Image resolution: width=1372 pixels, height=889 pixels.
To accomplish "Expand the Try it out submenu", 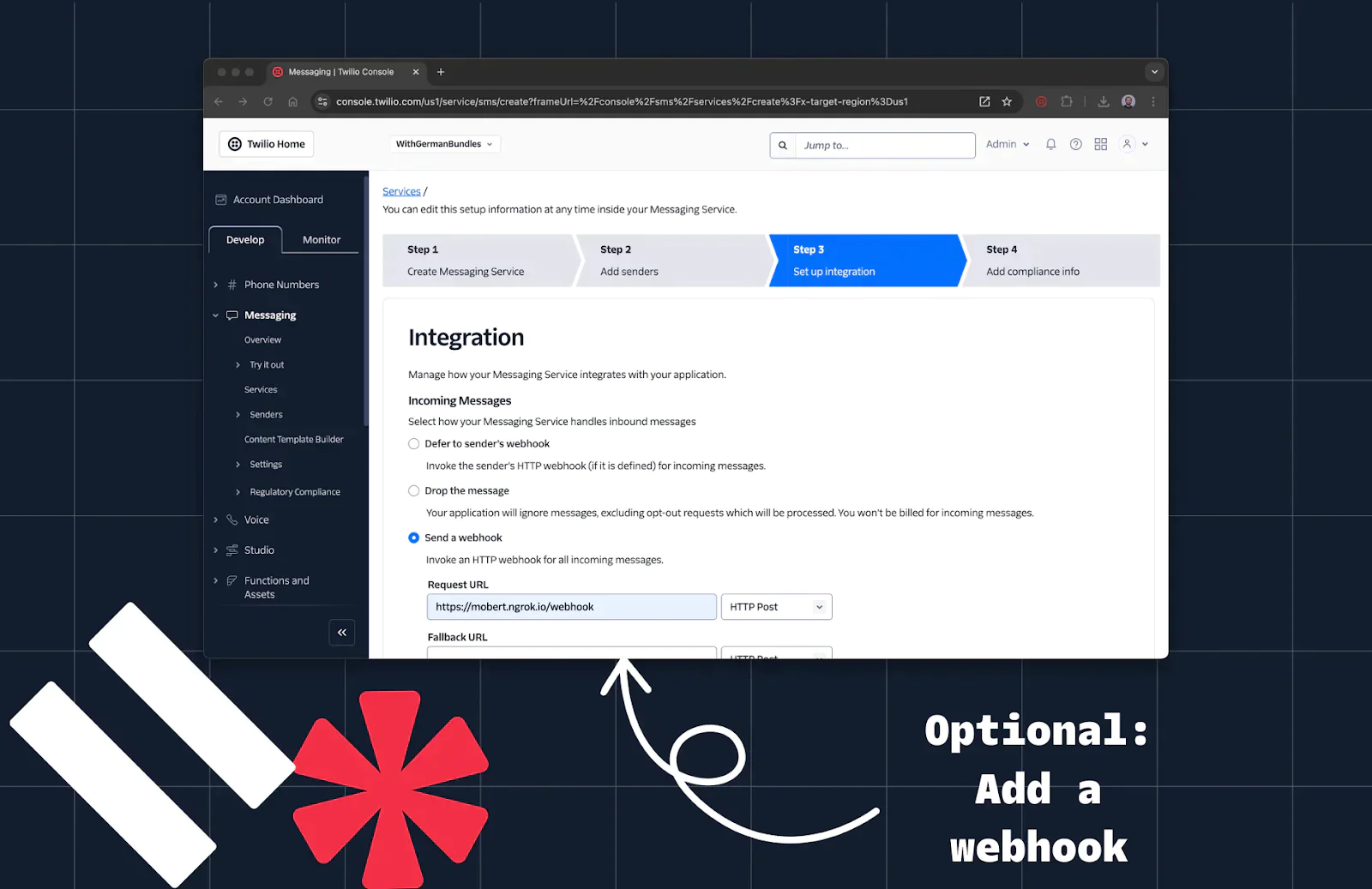I will 238,365.
